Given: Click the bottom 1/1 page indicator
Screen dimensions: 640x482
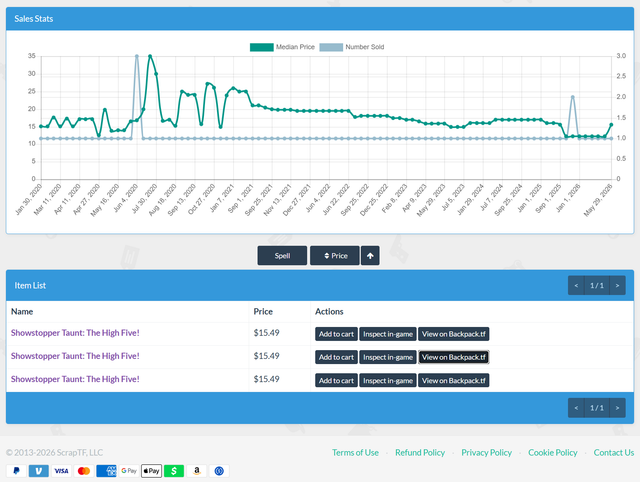Looking at the screenshot, I should click(x=597, y=408).
